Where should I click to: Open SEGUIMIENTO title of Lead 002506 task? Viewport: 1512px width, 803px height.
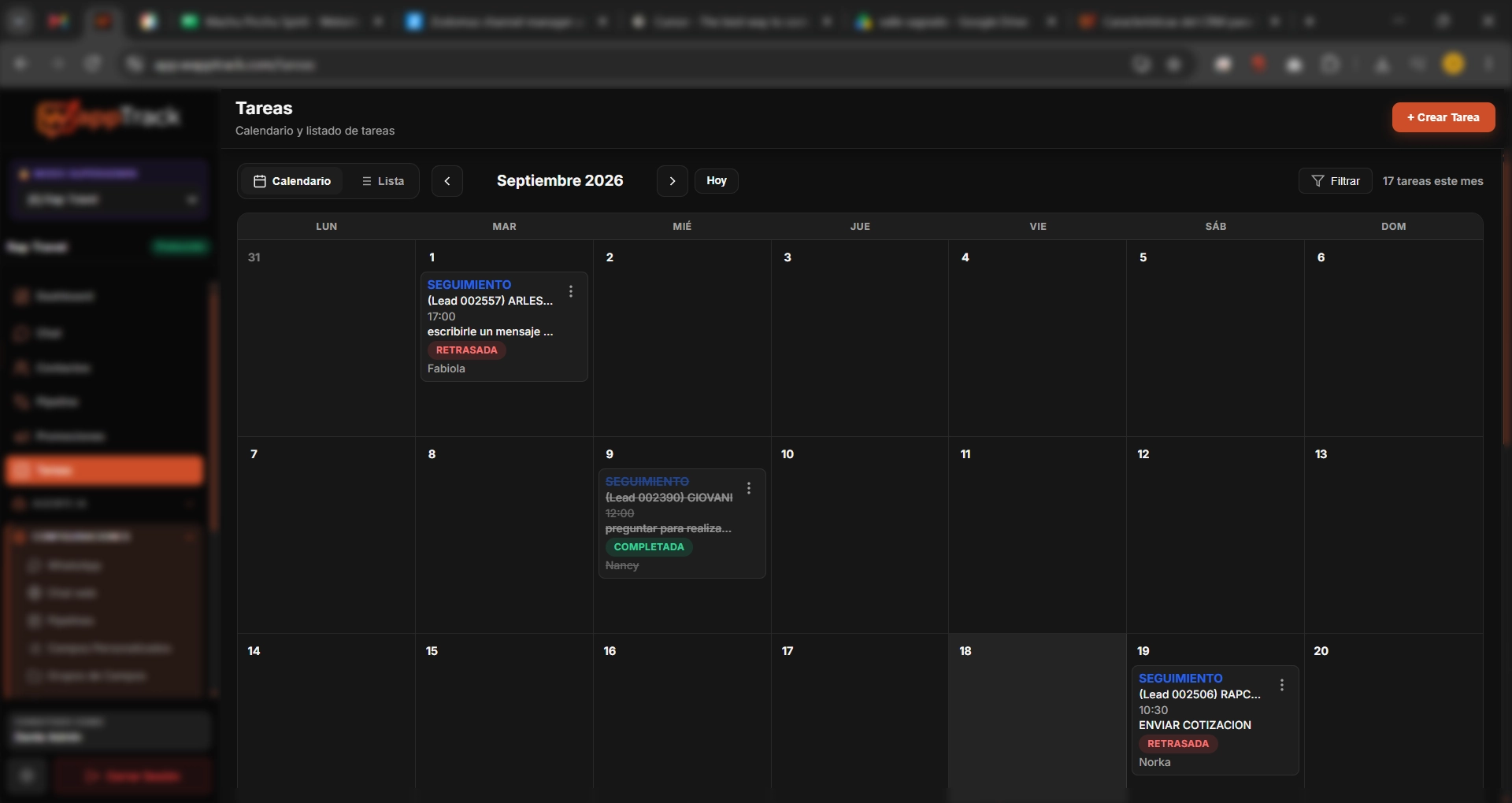pyautogui.click(x=1180, y=678)
